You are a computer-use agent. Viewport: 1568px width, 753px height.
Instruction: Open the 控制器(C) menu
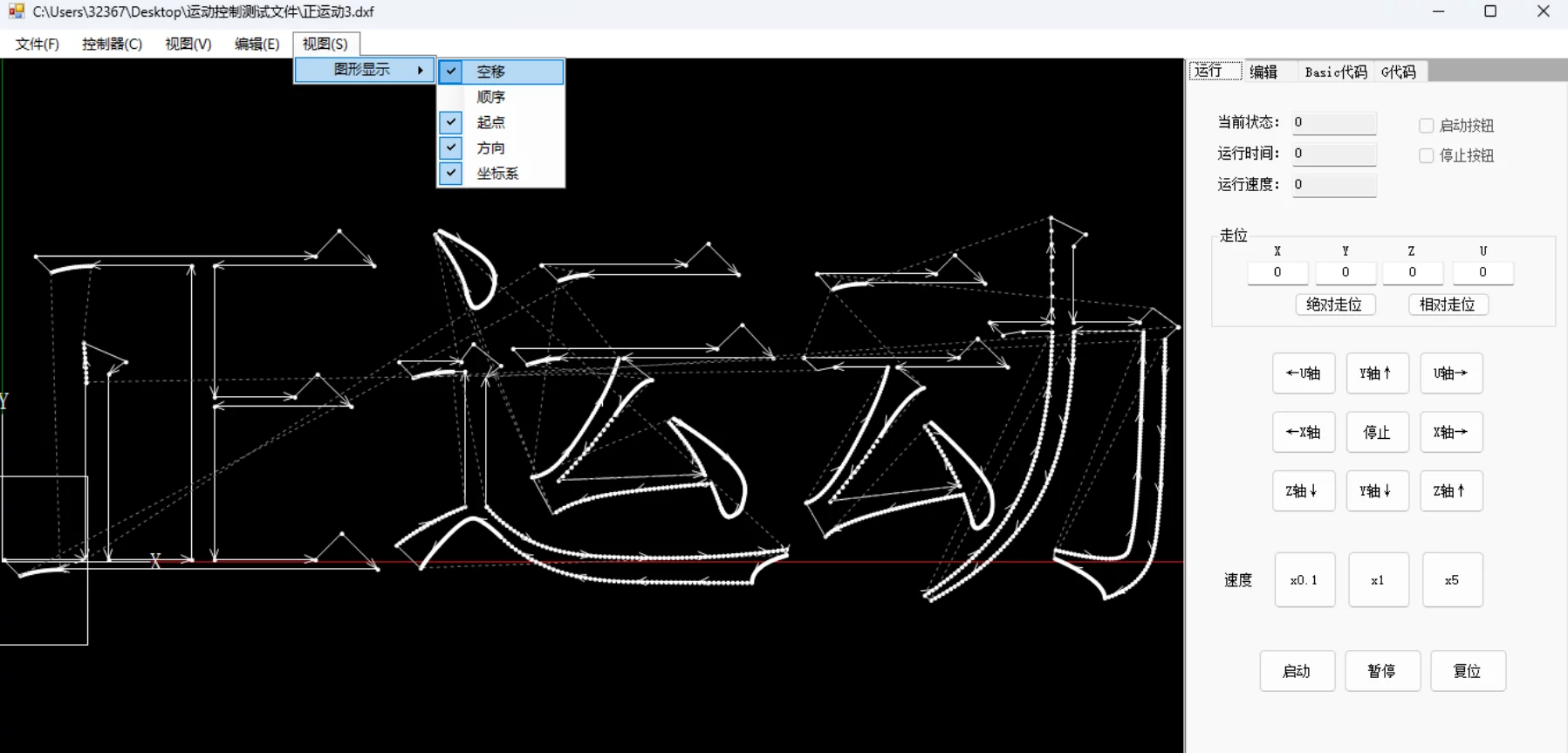click(x=112, y=44)
